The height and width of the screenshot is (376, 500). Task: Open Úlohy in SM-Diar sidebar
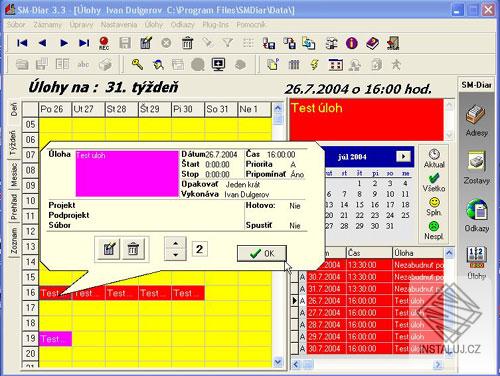click(477, 263)
